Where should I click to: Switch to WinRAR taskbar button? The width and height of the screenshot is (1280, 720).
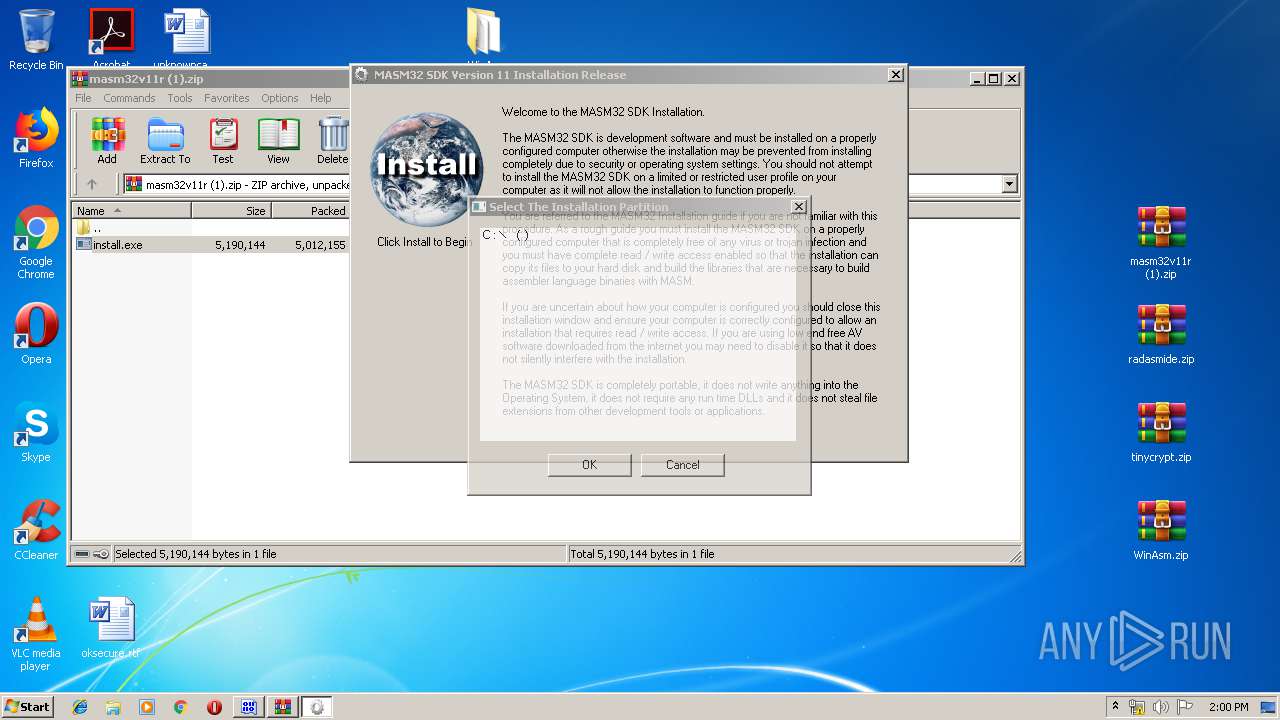click(x=282, y=707)
